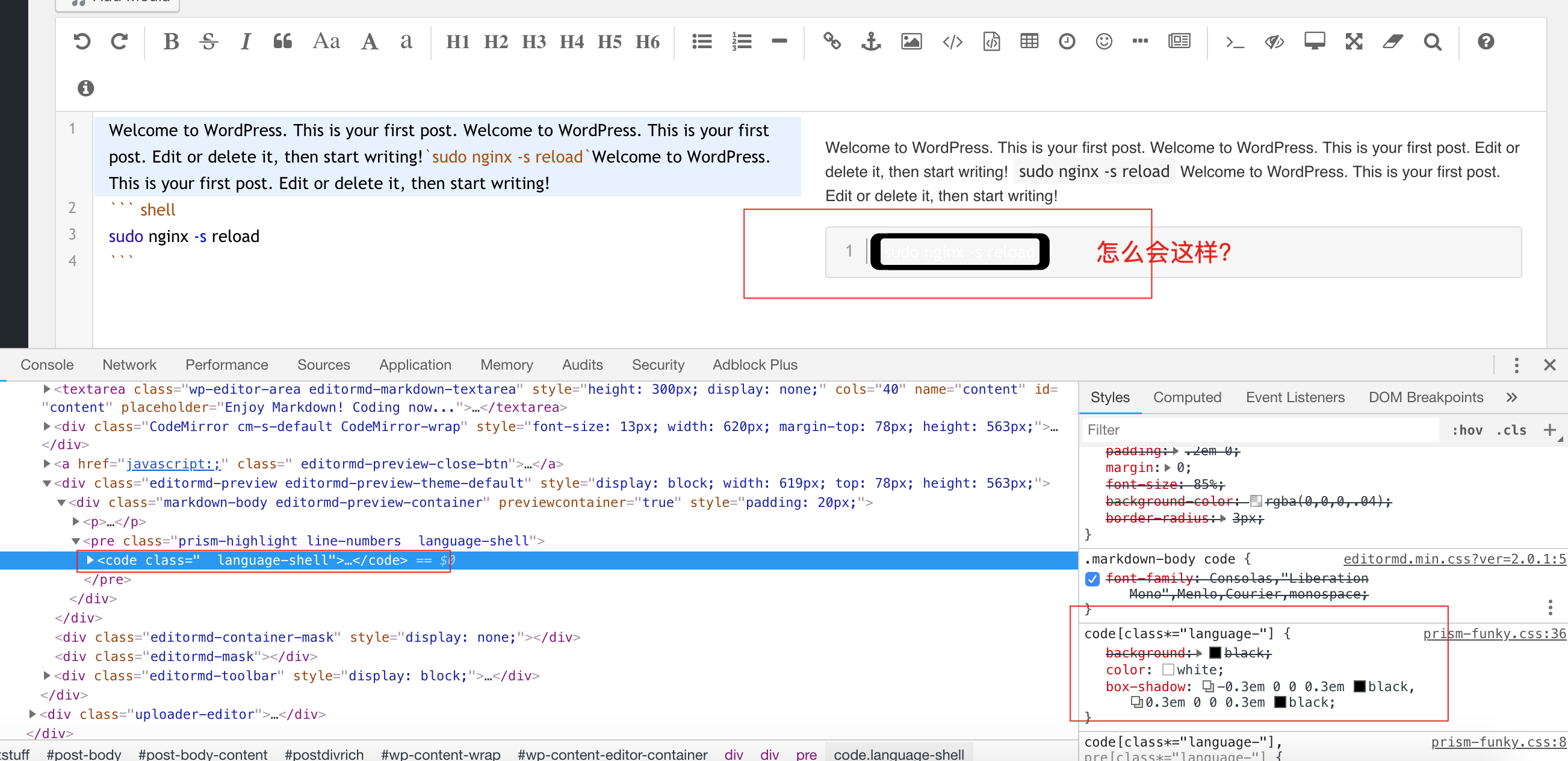Open editor help with the question mark icon
Image resolution: width=1568 pixels, height=761 pixels.
[x=1486, y=42]
